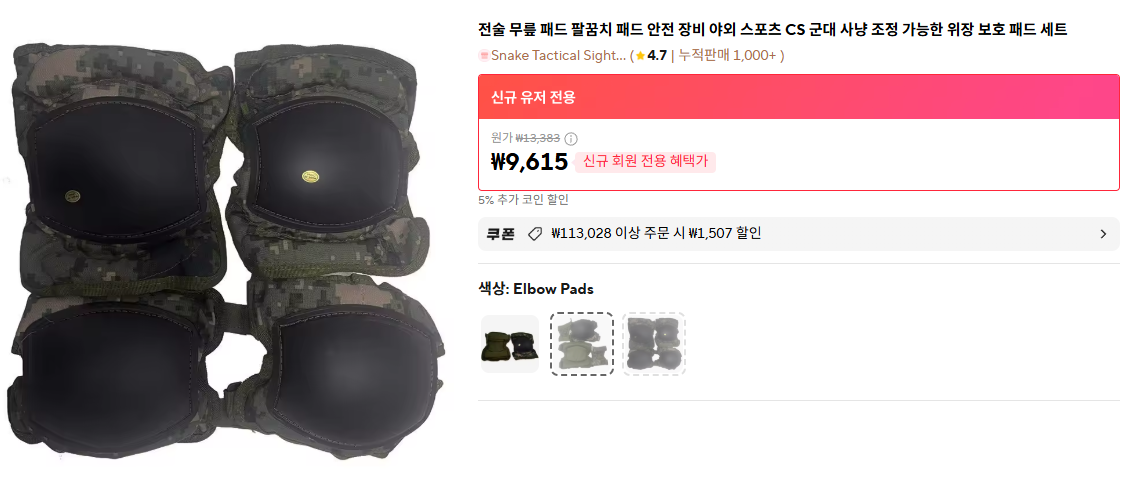1131x479 pixels.
Task: Click the coupon tag icon
Action: pyautogui.click(x=535, y=234)
